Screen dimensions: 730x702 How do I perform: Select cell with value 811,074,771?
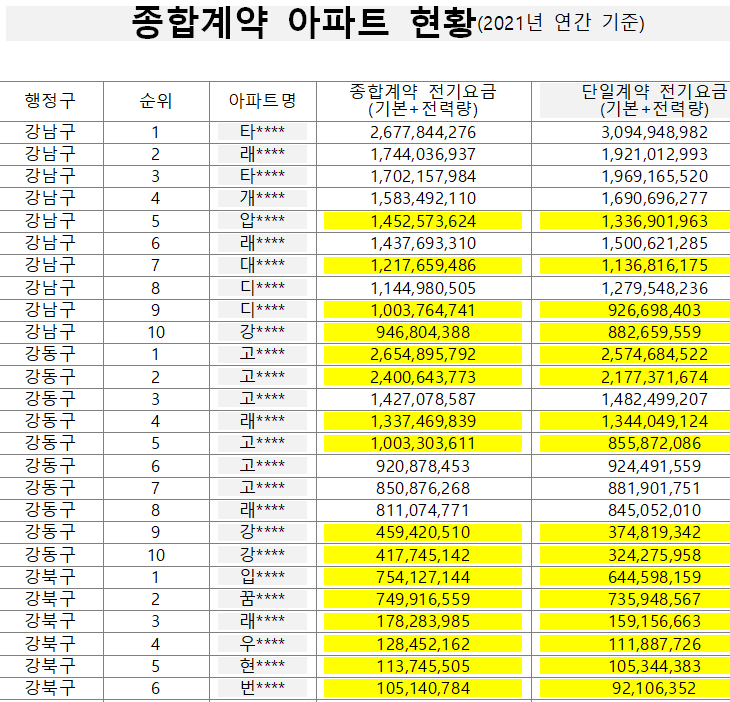pyautogui.click(x=423, y=510)
